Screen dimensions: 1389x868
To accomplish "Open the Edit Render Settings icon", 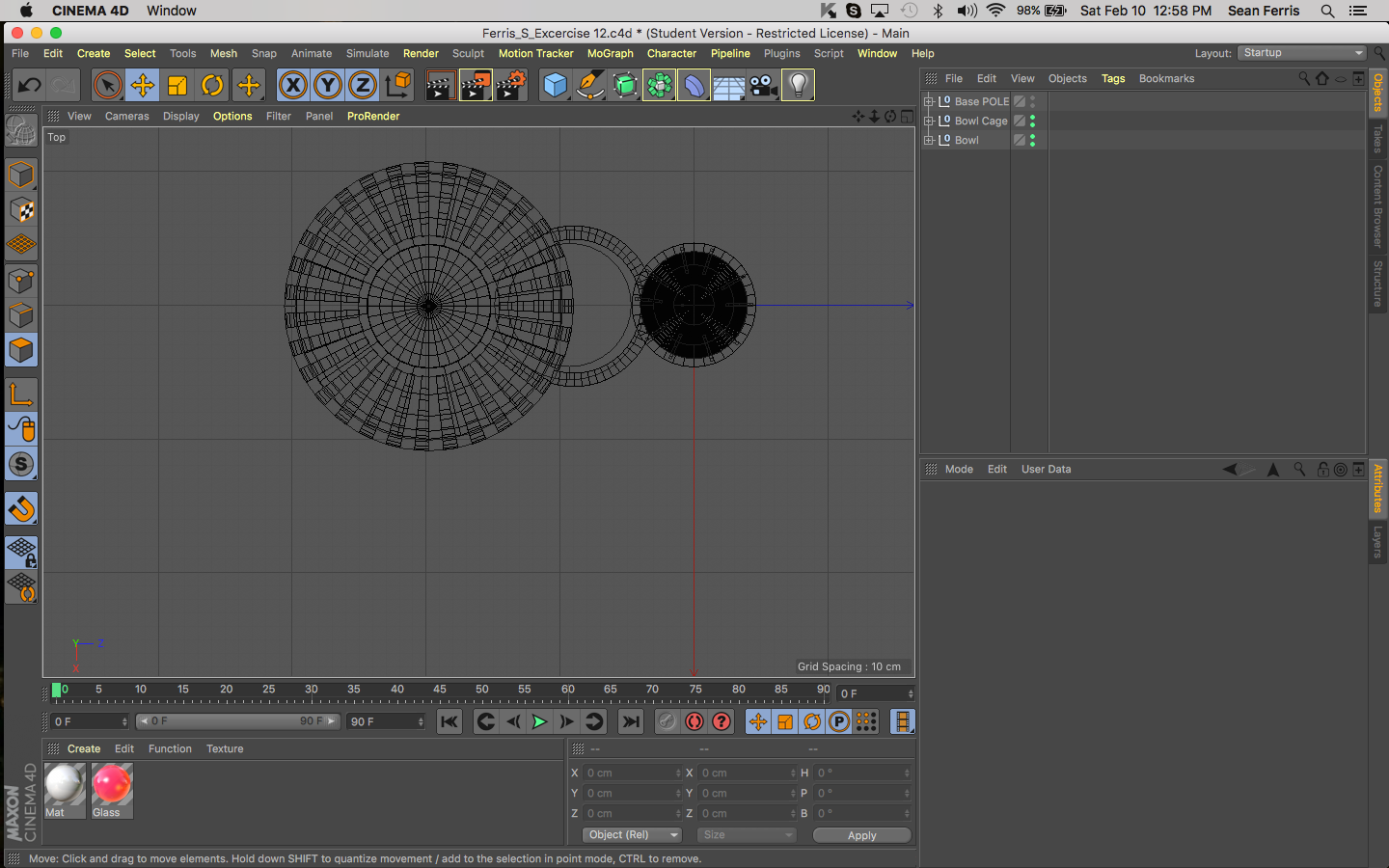I will coord(511,86).
